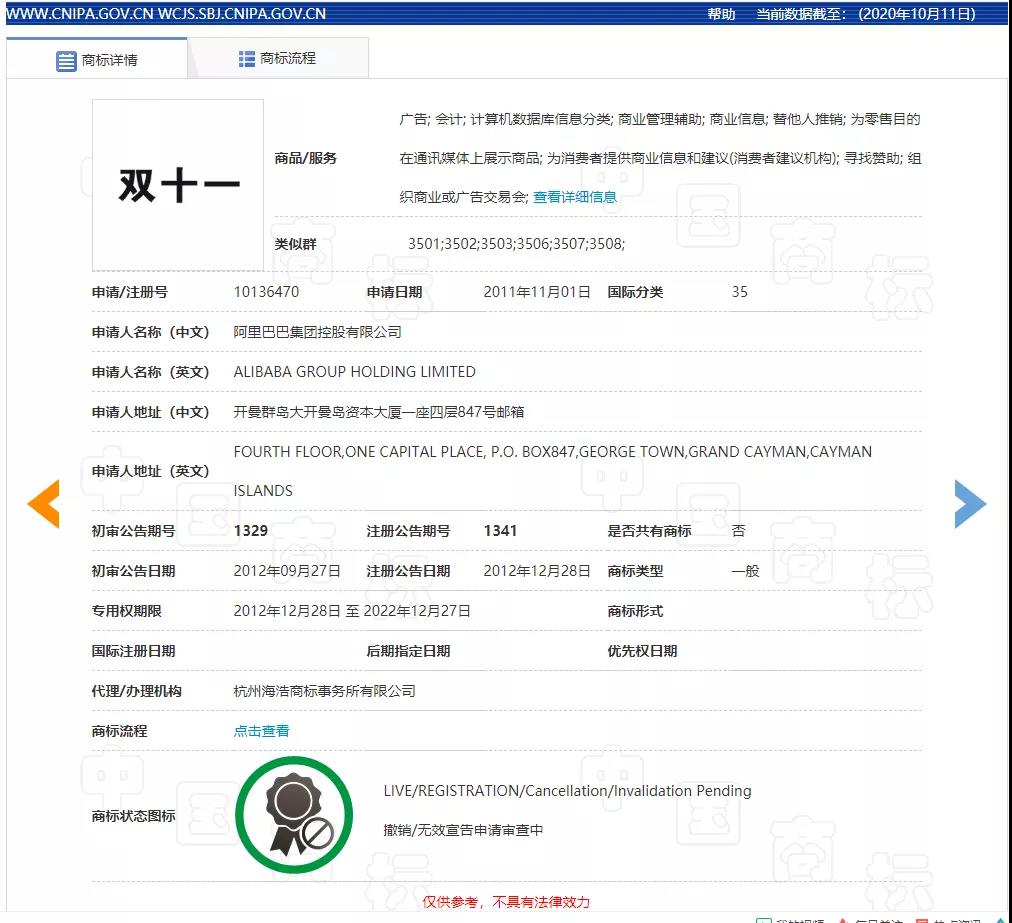The height and width of the screenshot is (923, 1012).
Task: Open 查看详细信息 for goods and services
Action: click(x=574, y=197)
